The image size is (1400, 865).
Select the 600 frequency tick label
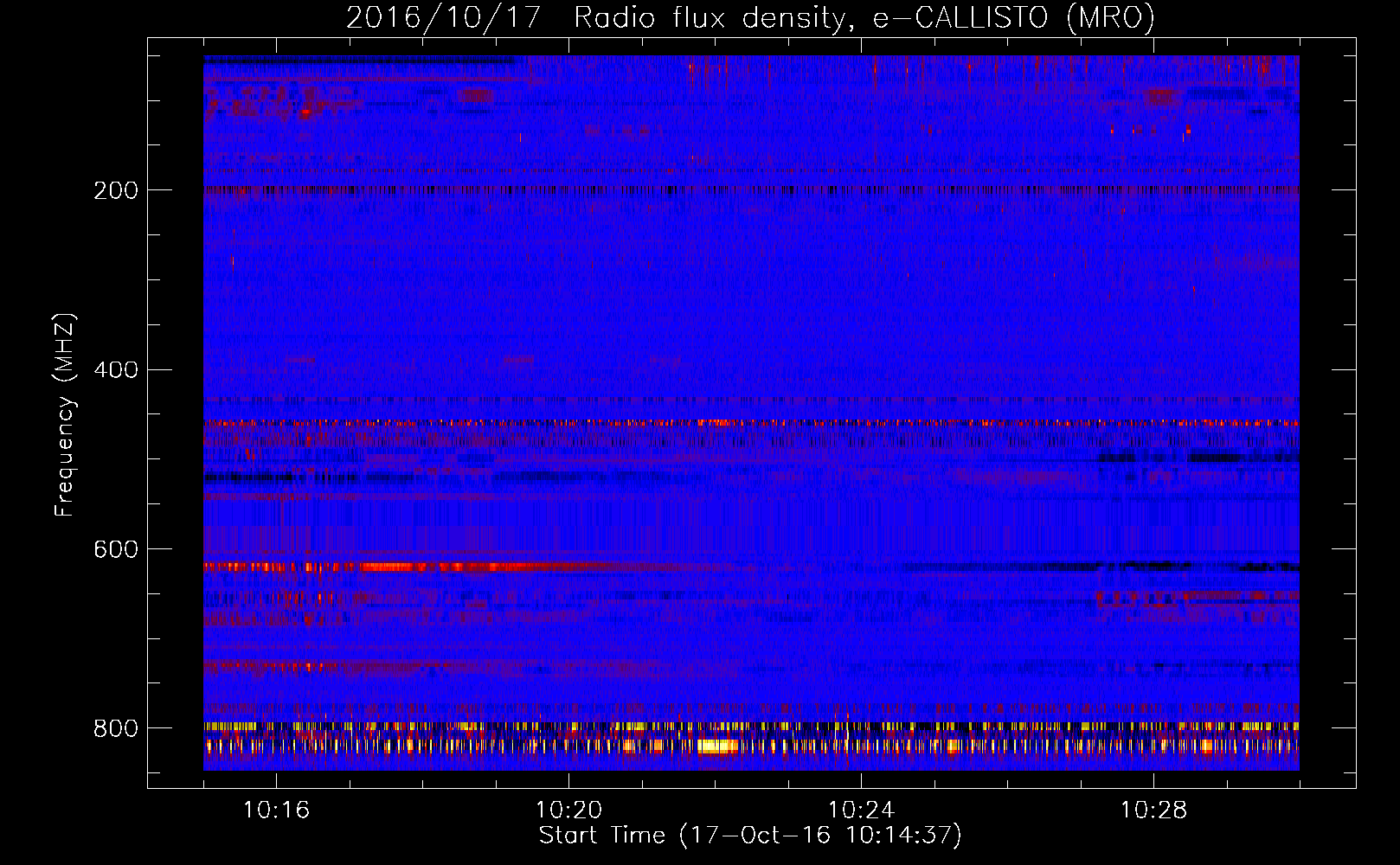tap(116, 550)
